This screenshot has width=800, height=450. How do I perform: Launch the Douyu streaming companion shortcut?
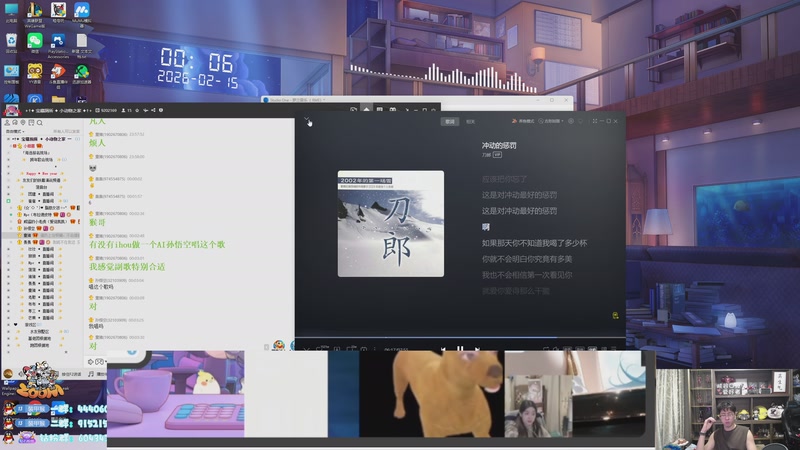(58, 75)
